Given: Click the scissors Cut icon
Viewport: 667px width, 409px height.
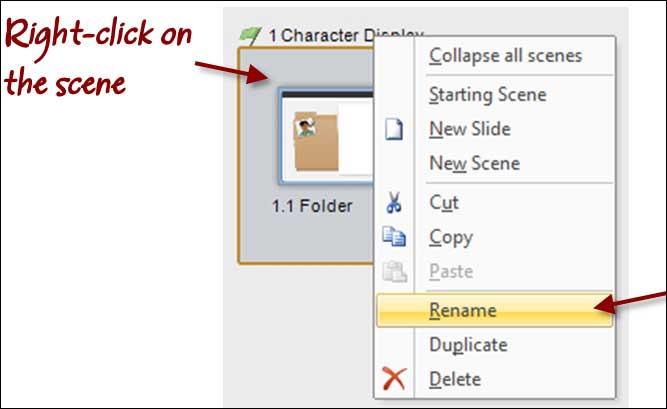Looking at the screenshot, I should point(394,202).
